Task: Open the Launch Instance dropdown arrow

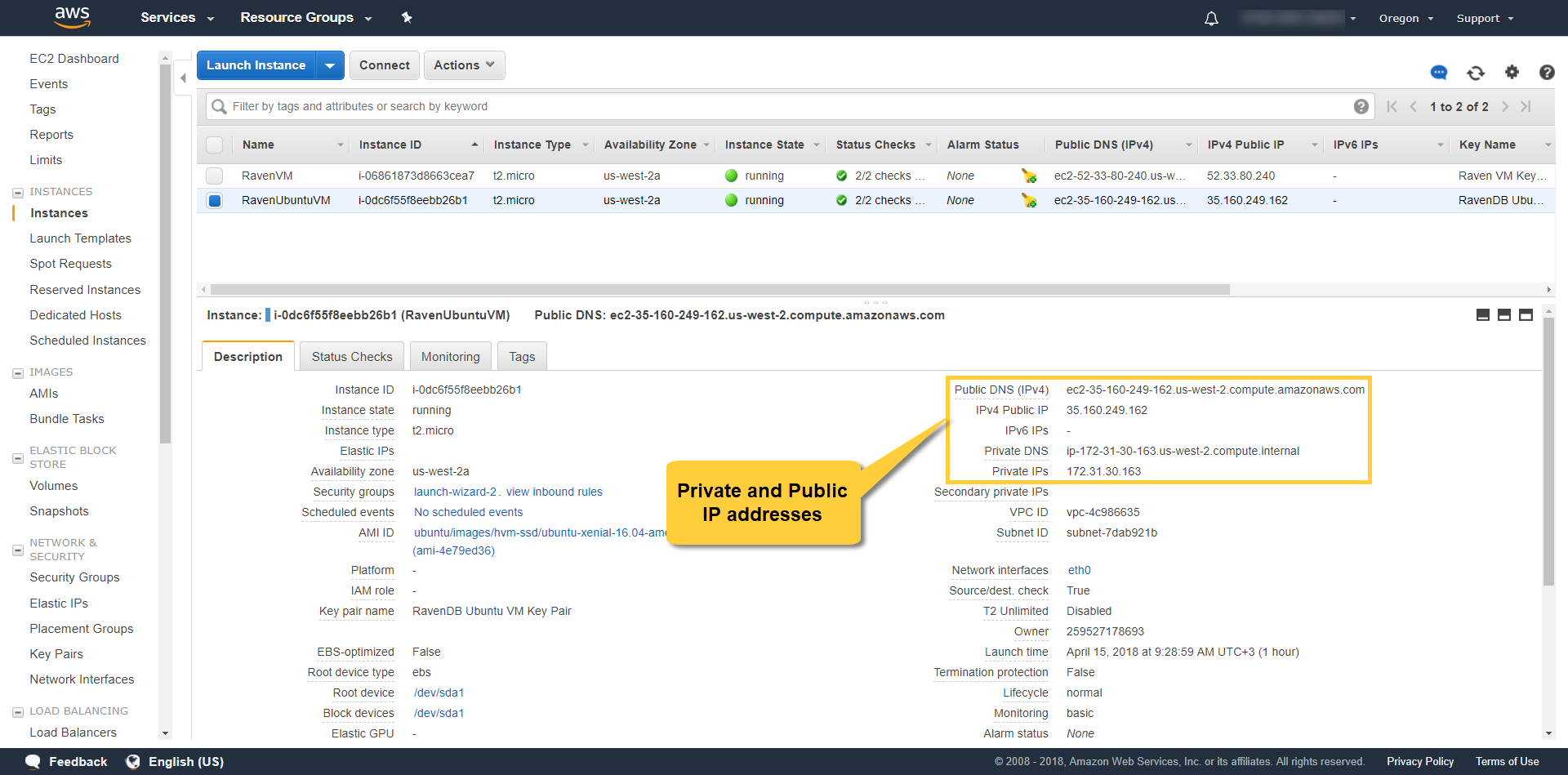Action: (x=330, y=65)
